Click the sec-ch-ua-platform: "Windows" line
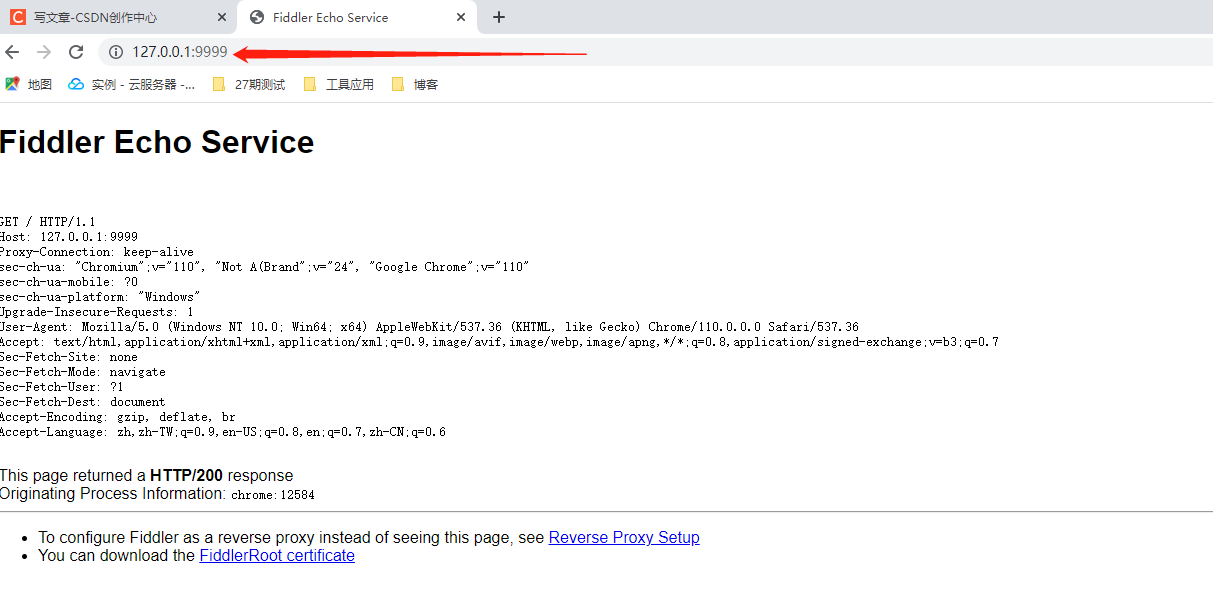This screenshot has height=589, width=1213. click(100, 297)
